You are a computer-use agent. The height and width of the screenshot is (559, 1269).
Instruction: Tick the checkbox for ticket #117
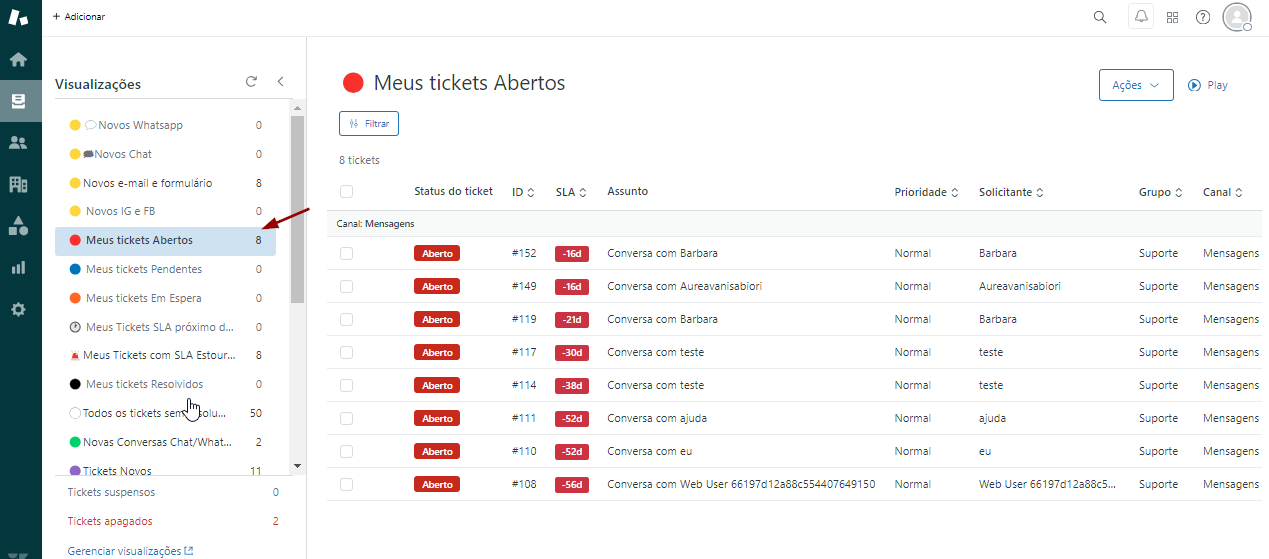point(347,353)
